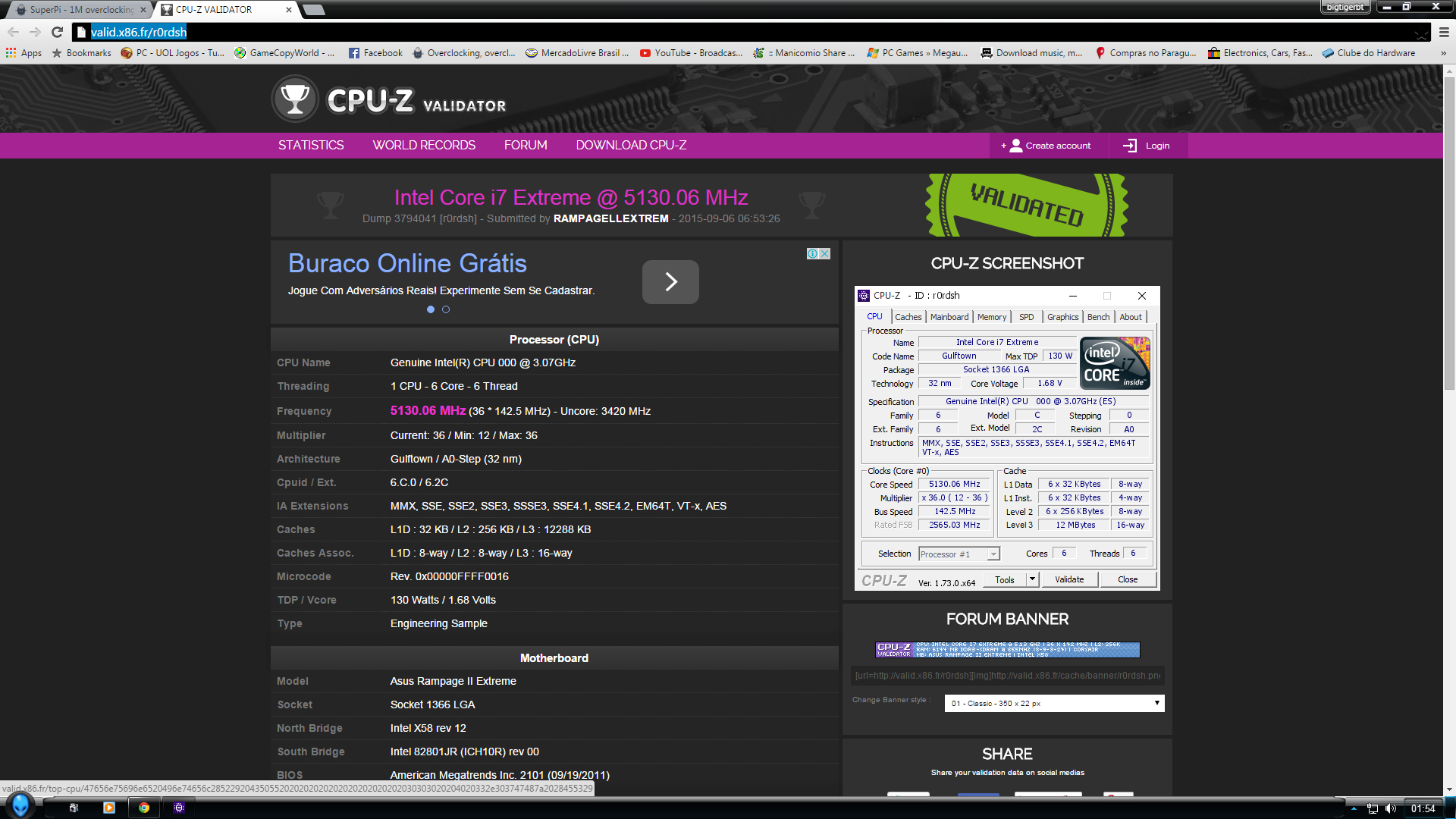
Task: Click the Login arrow icon
Action: click(x=1130, y=146)
